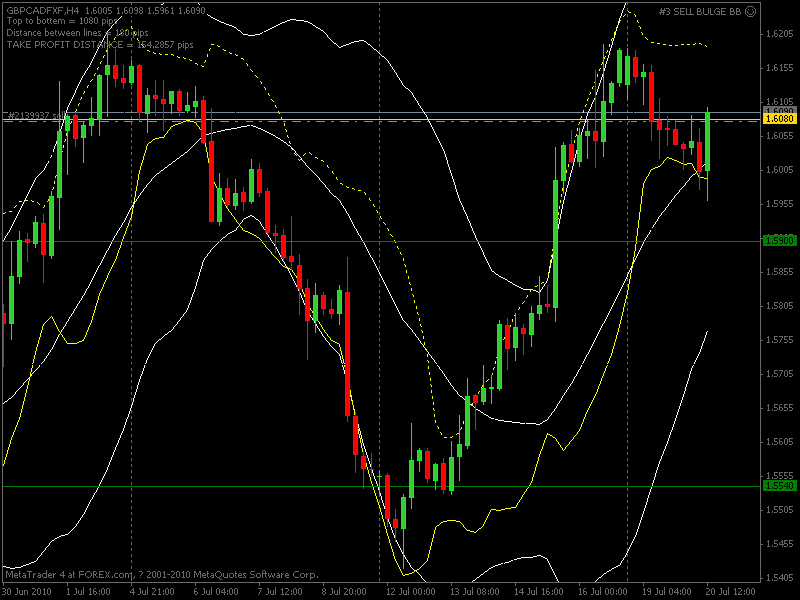
Task: Click the '14 Jul 16:00' time axis label
Action: pos(538,592)
